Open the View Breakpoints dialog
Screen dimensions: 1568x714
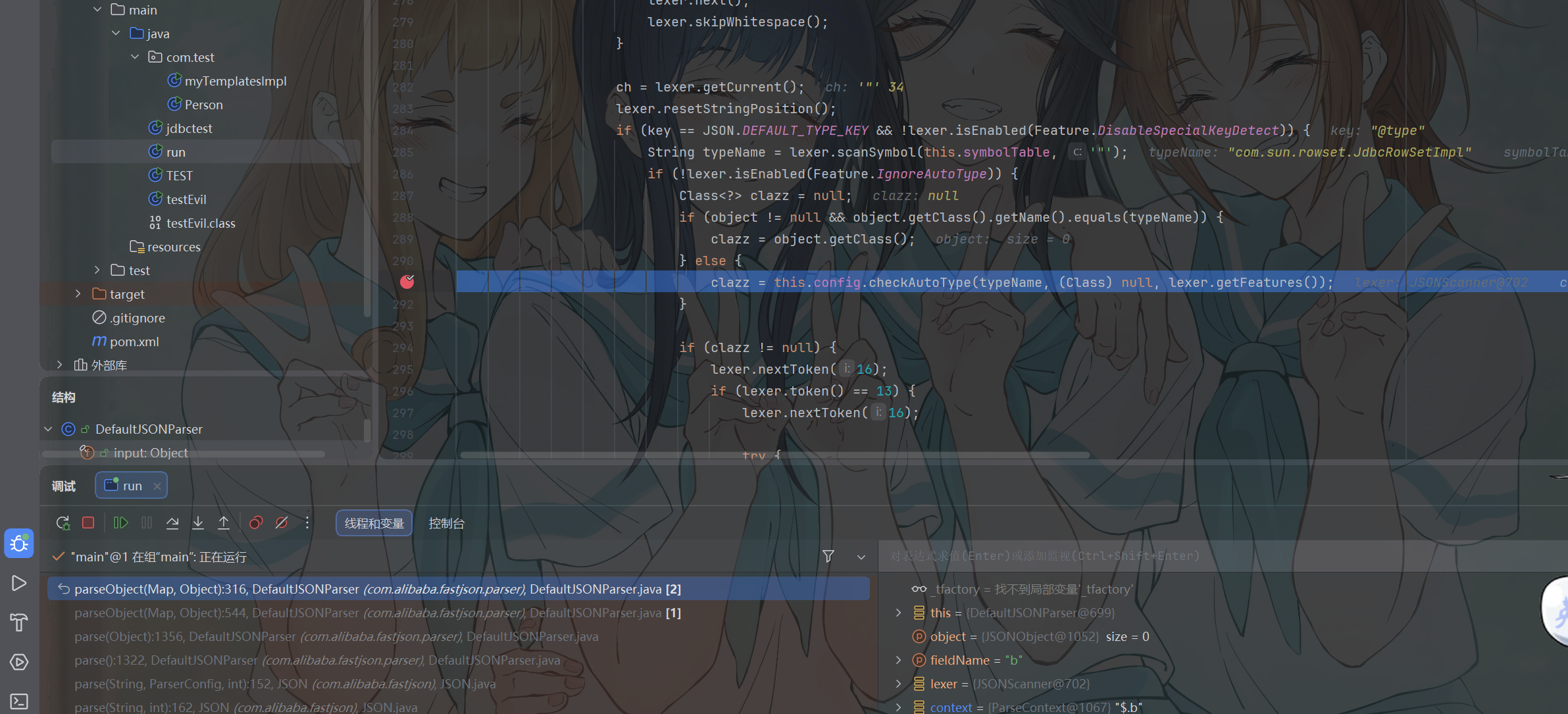coord(256,523)
